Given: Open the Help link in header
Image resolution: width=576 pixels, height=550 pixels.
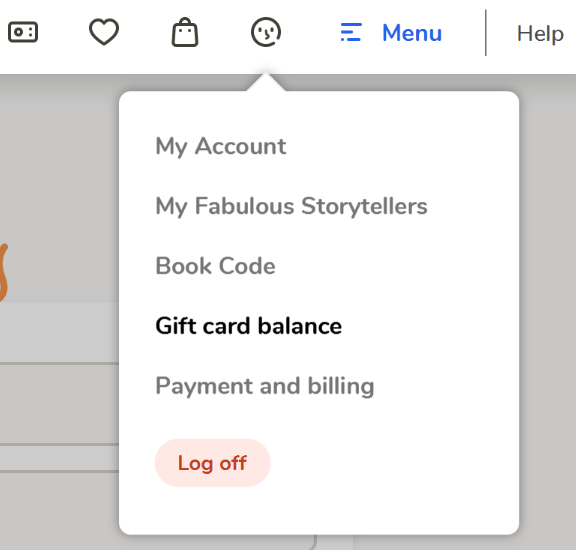Looking at the screenshot, I should click(x=540, y=34).
